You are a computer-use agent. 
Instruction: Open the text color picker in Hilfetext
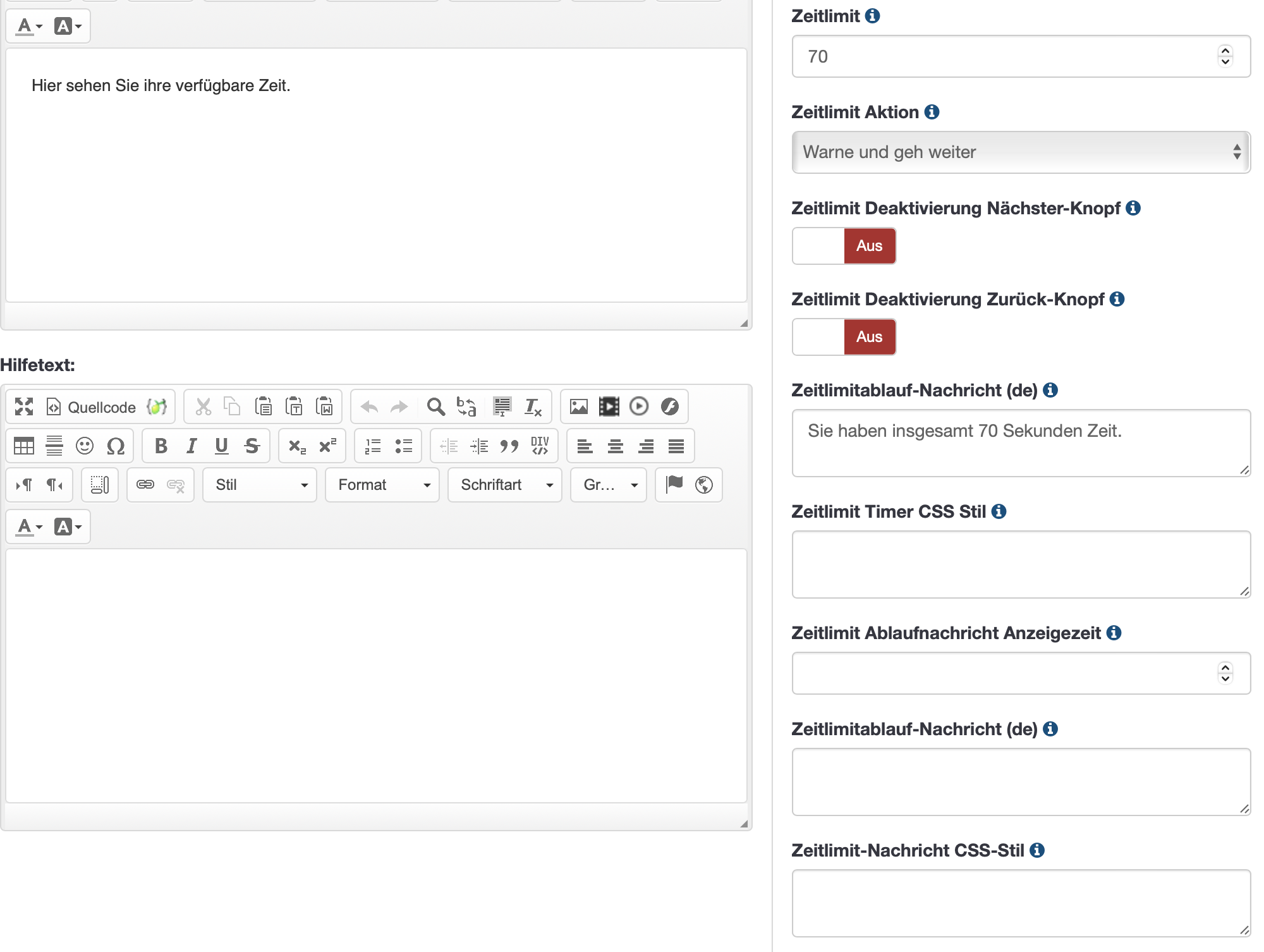click(x=29, y=527)
